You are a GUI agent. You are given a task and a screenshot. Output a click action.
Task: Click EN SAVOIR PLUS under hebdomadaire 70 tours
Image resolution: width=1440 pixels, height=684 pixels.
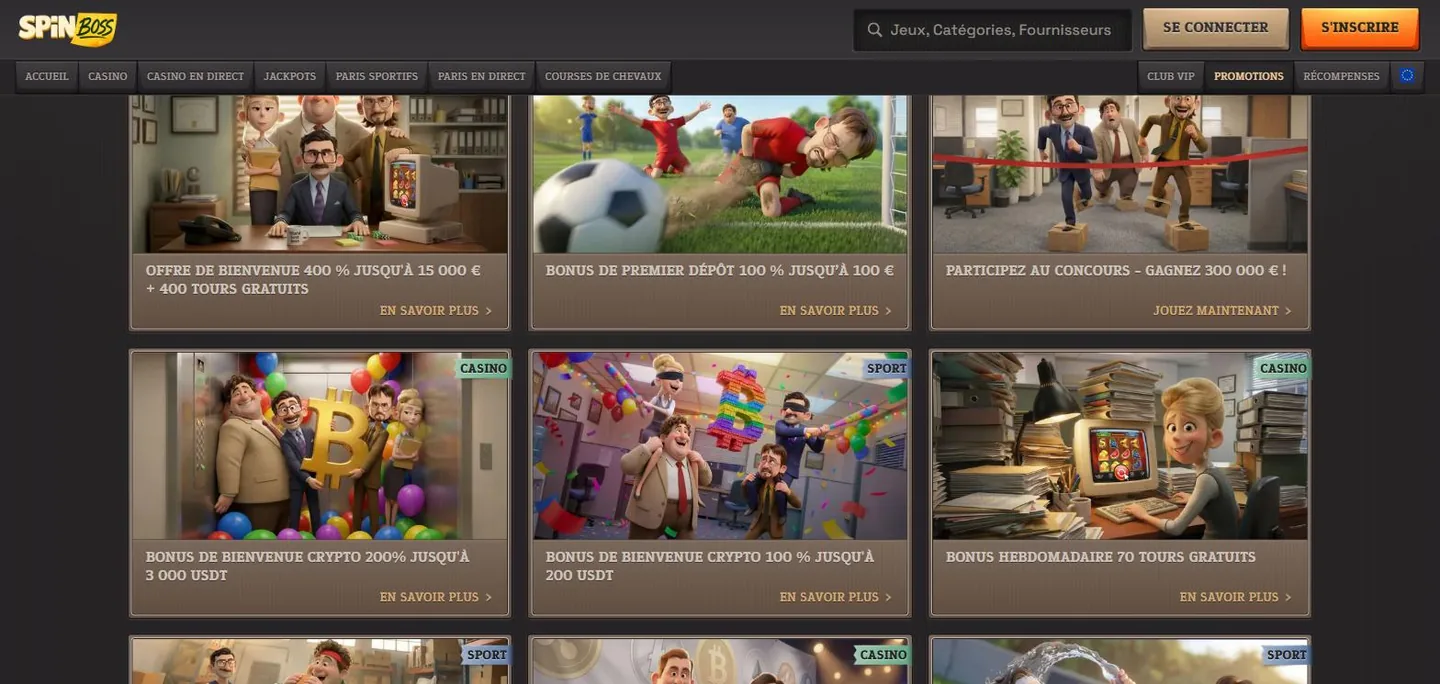[x=1236, y=597]
